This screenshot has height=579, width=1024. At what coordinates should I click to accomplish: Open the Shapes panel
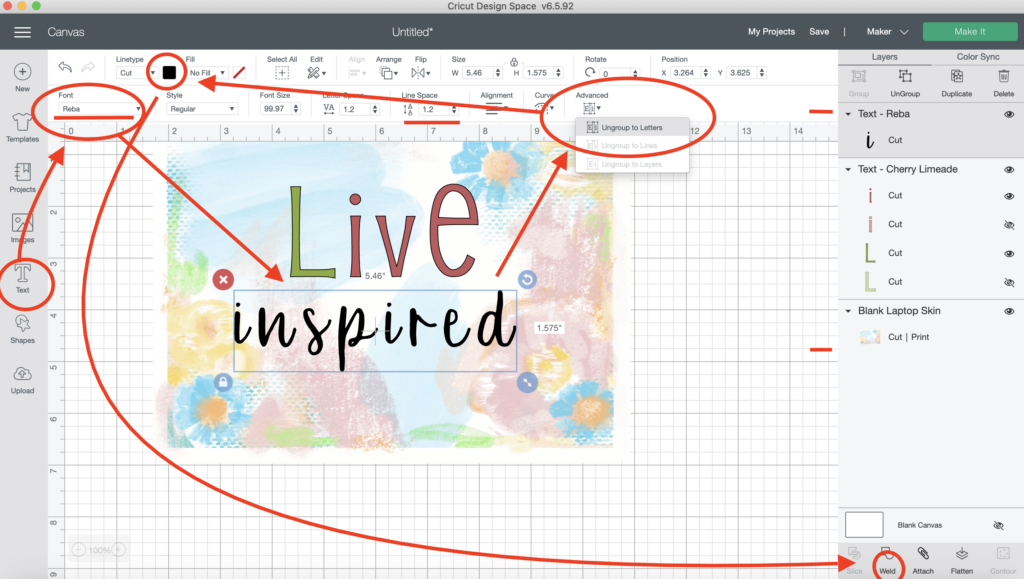tap(22, 329)
